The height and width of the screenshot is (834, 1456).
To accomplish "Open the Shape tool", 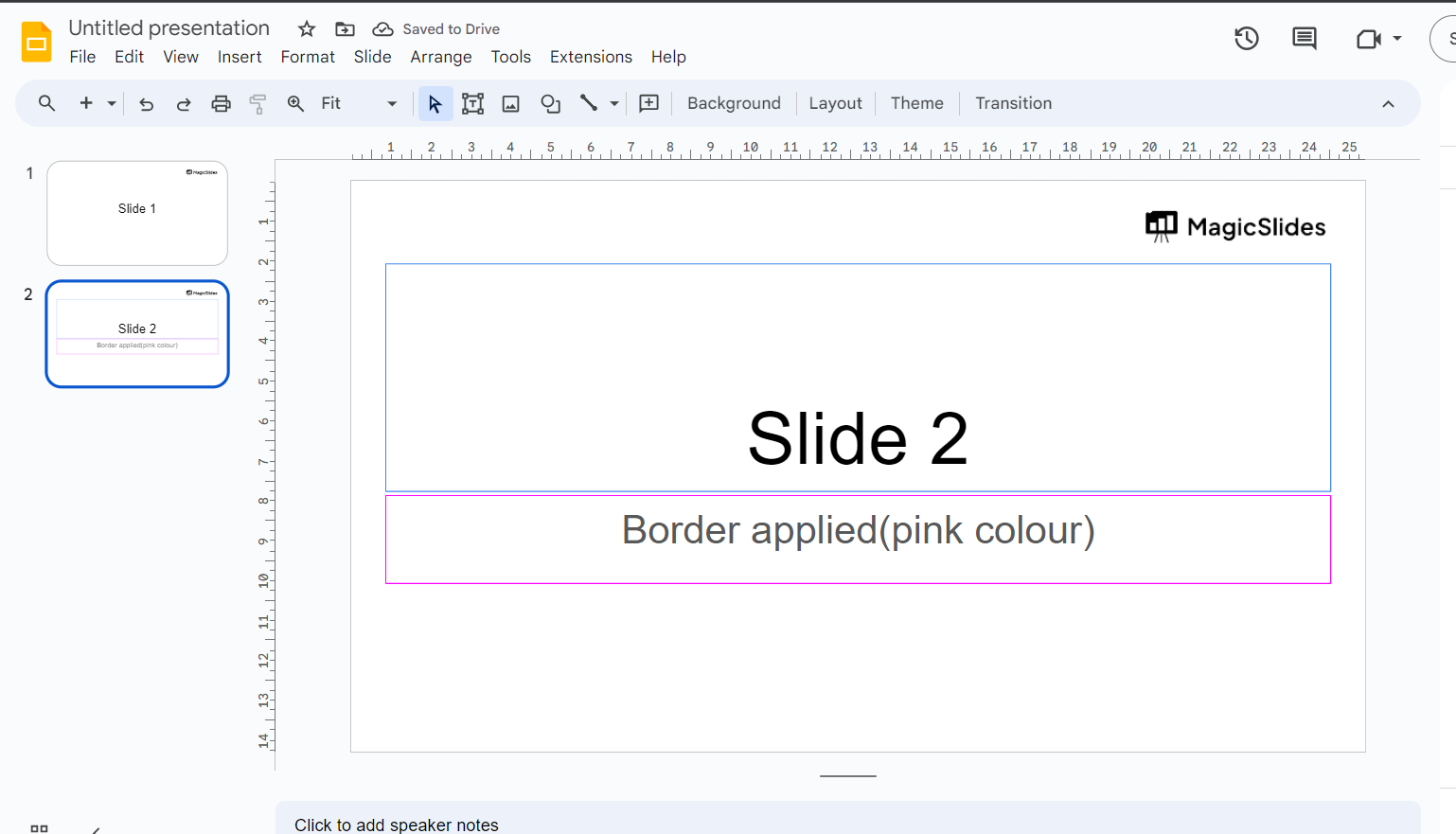I will pyautogui.click(x=550, y=104).
